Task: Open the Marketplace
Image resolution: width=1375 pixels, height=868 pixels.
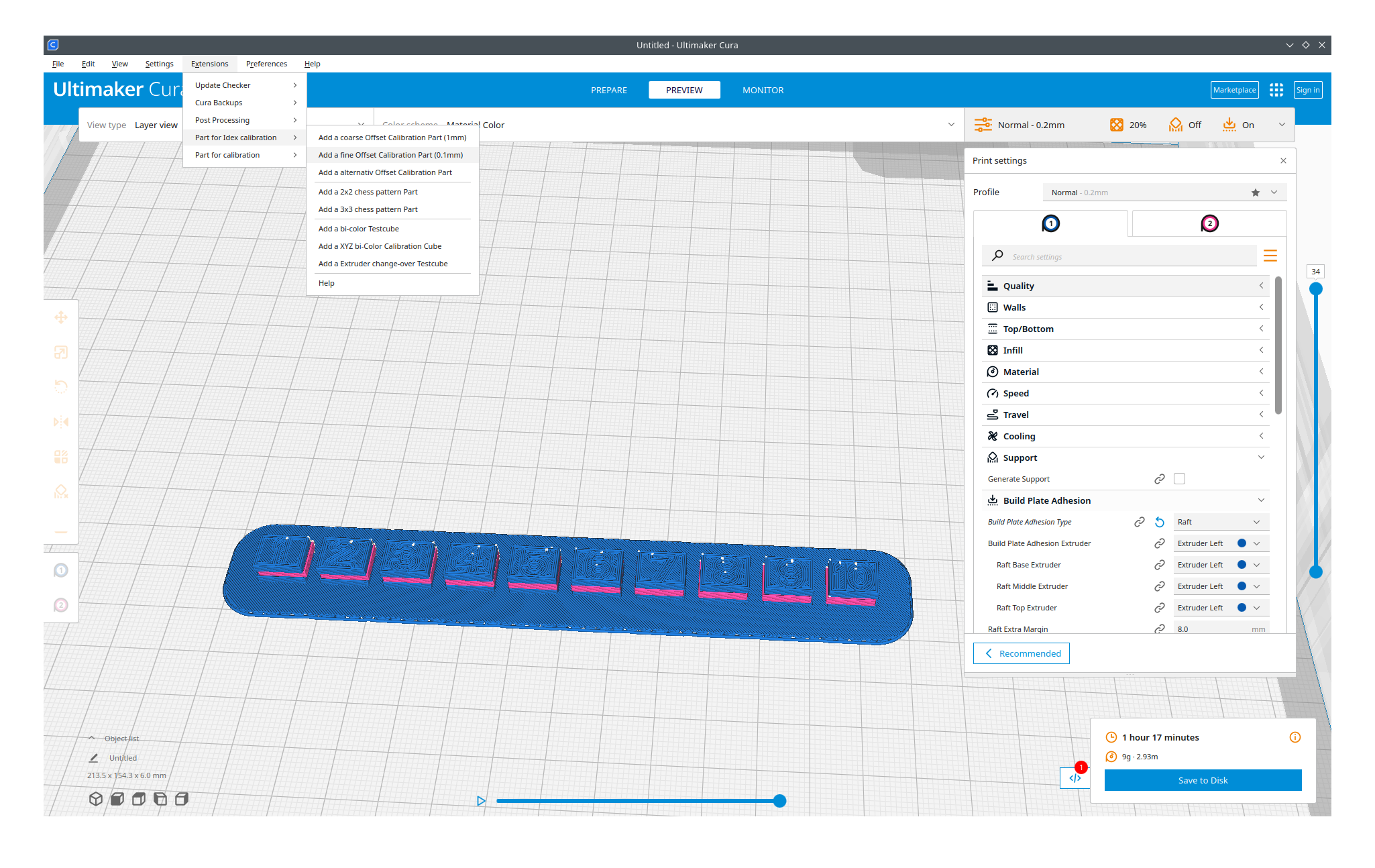Action: click(x=1234, y=90)
